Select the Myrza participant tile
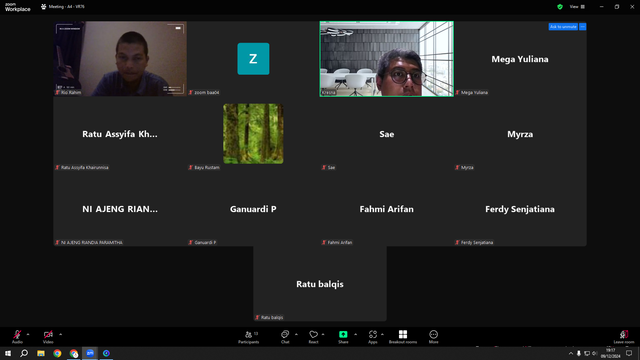Image resolution: width=640 pixels, height=360 pixels. [520, 134]
